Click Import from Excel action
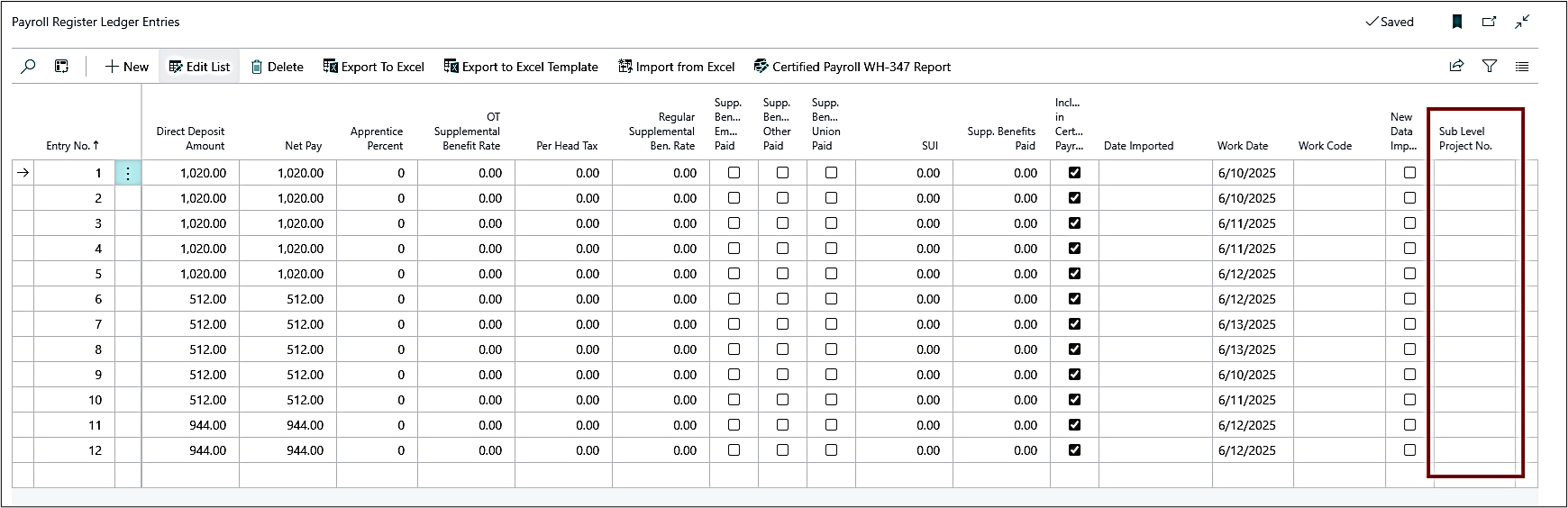Screen dimensions: 1568x508 (x=677, y=67)
